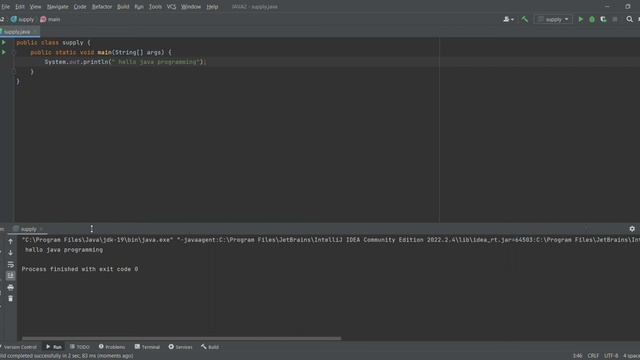Open the Tools menu
This screenshot has height=360, width=640.
click(x=155, y=7)
